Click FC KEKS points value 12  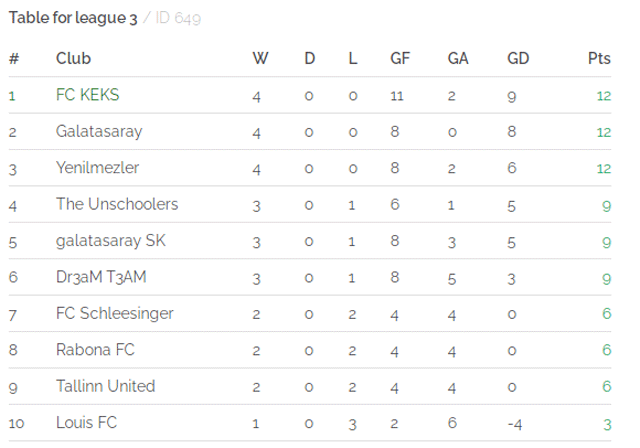[x=604, y=96]
